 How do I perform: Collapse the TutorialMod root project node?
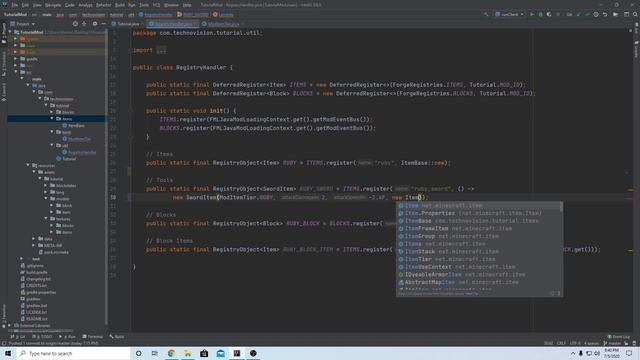[10, 32]
